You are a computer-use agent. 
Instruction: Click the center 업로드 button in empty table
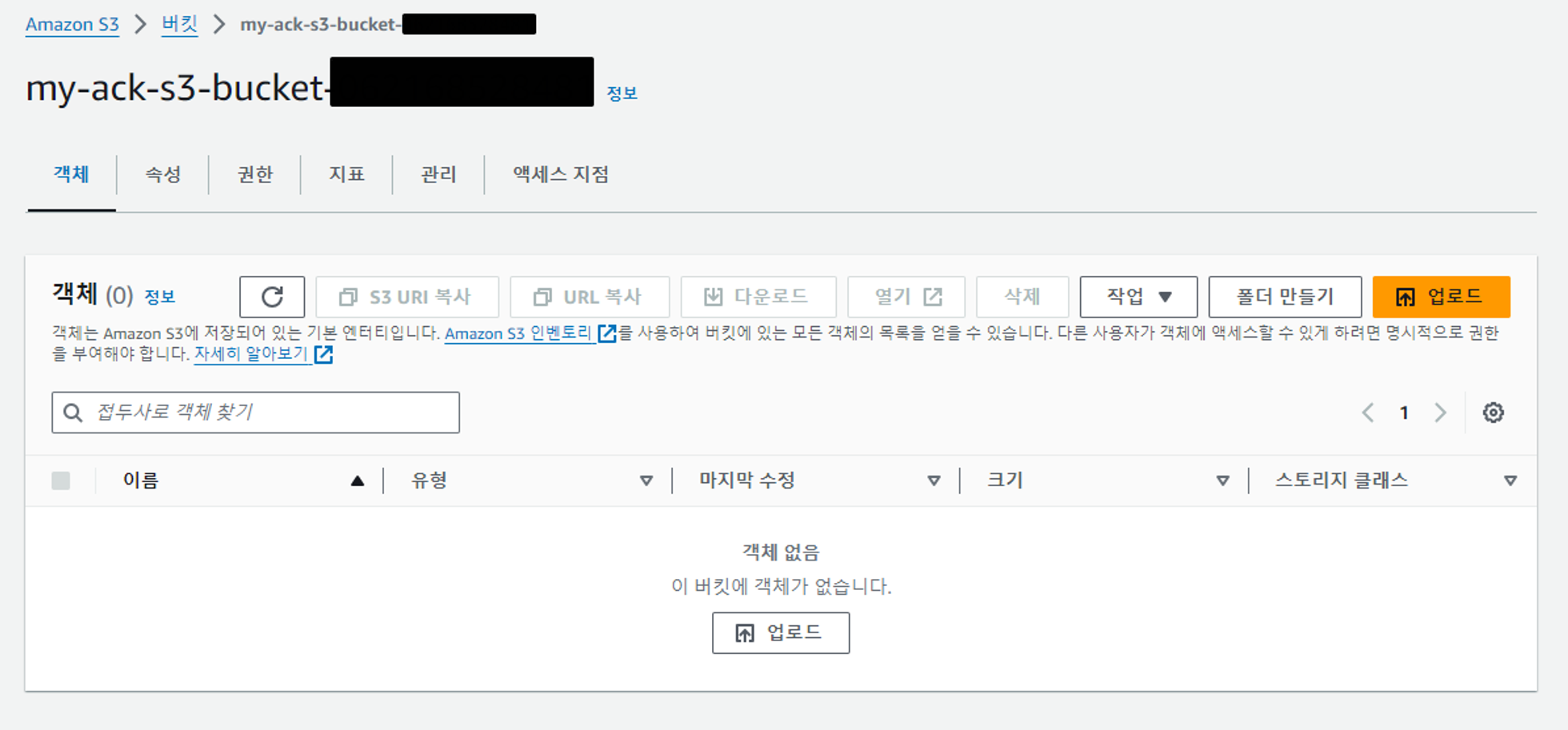(781, 633)
